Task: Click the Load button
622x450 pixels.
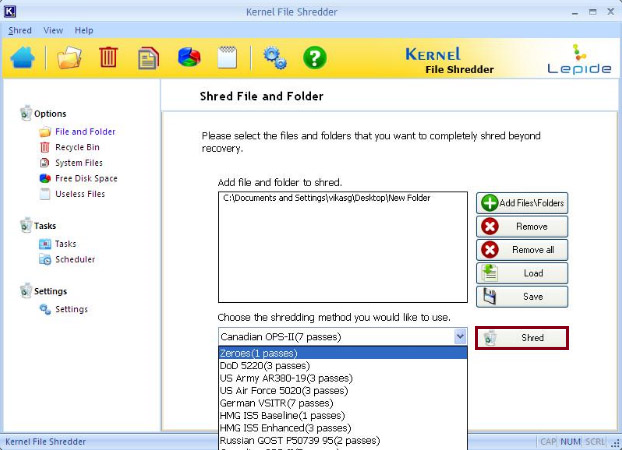Action: click(522, 273)
